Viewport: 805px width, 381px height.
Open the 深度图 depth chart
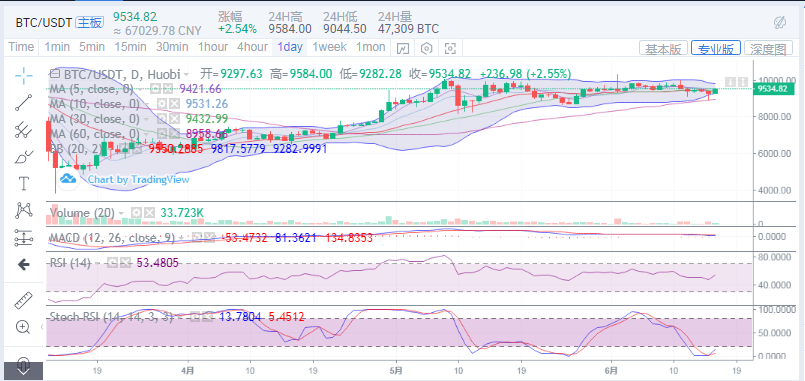coord(768,49)
